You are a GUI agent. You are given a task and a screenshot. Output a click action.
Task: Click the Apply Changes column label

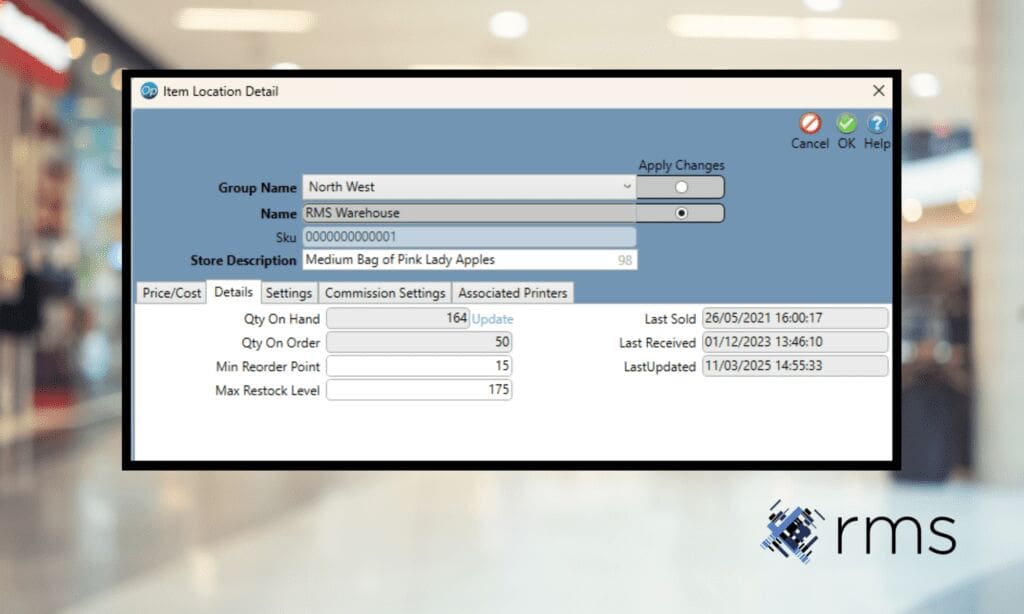(x=681, y=166)
